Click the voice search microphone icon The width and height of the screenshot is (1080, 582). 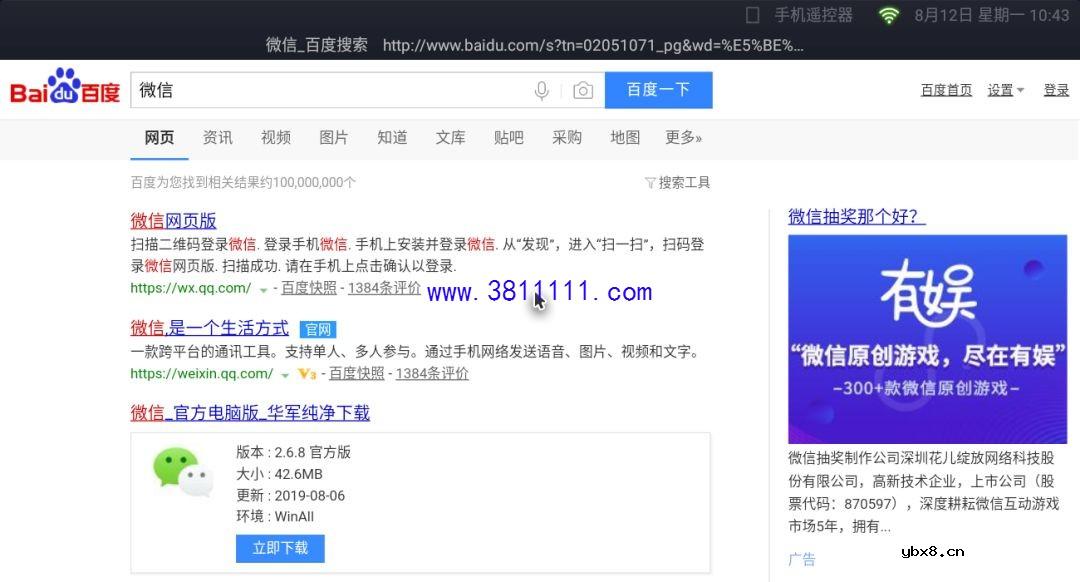[x=541, y=90]
